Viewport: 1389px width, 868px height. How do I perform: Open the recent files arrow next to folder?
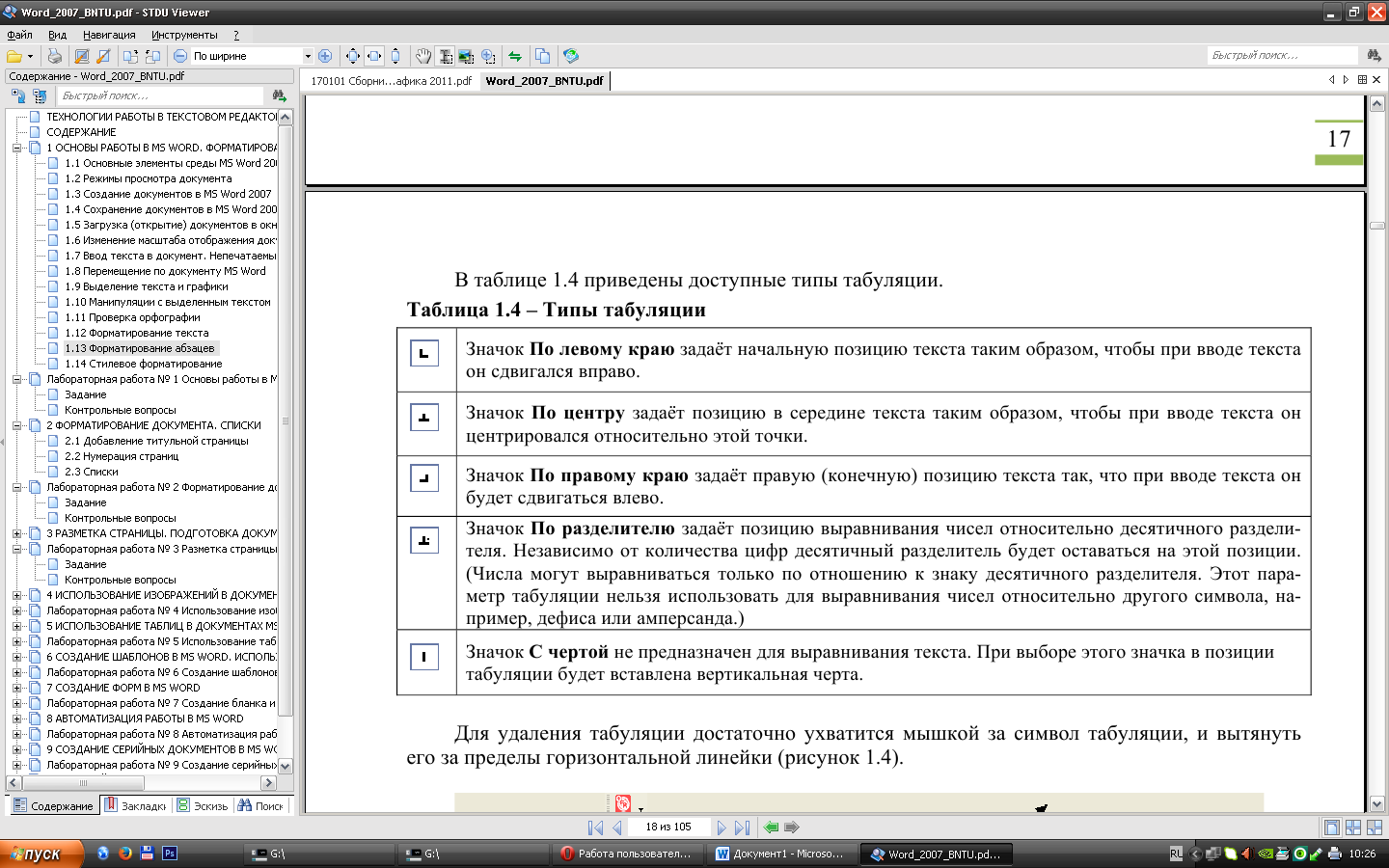pyautogui.click(x=31, y=56)
